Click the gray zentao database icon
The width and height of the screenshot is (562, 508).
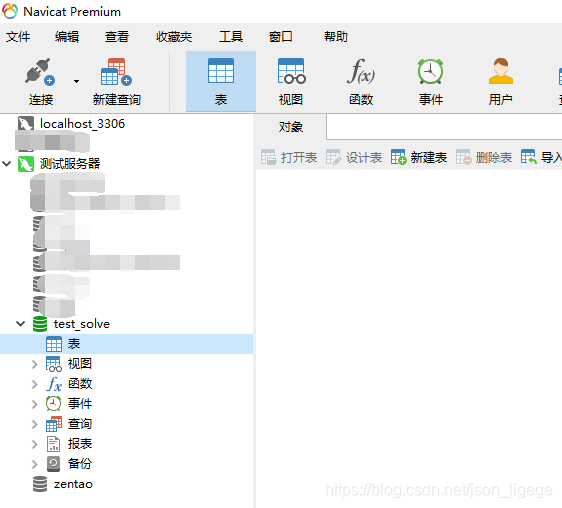pos(40,484)
